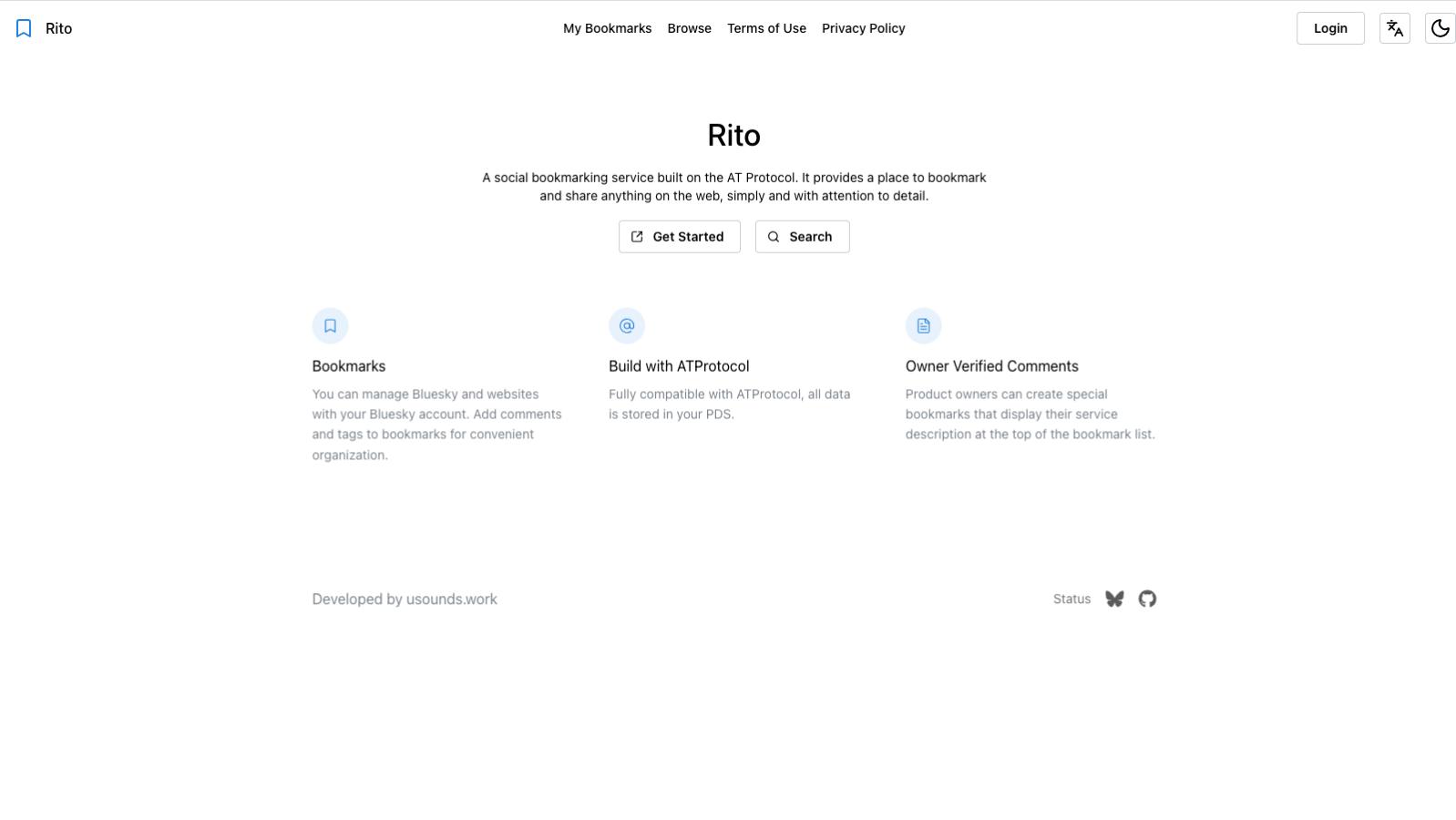Click the 'Build with ATProtocol' heading
Viewport: 1456px width, 820px height.
[679, 366]
